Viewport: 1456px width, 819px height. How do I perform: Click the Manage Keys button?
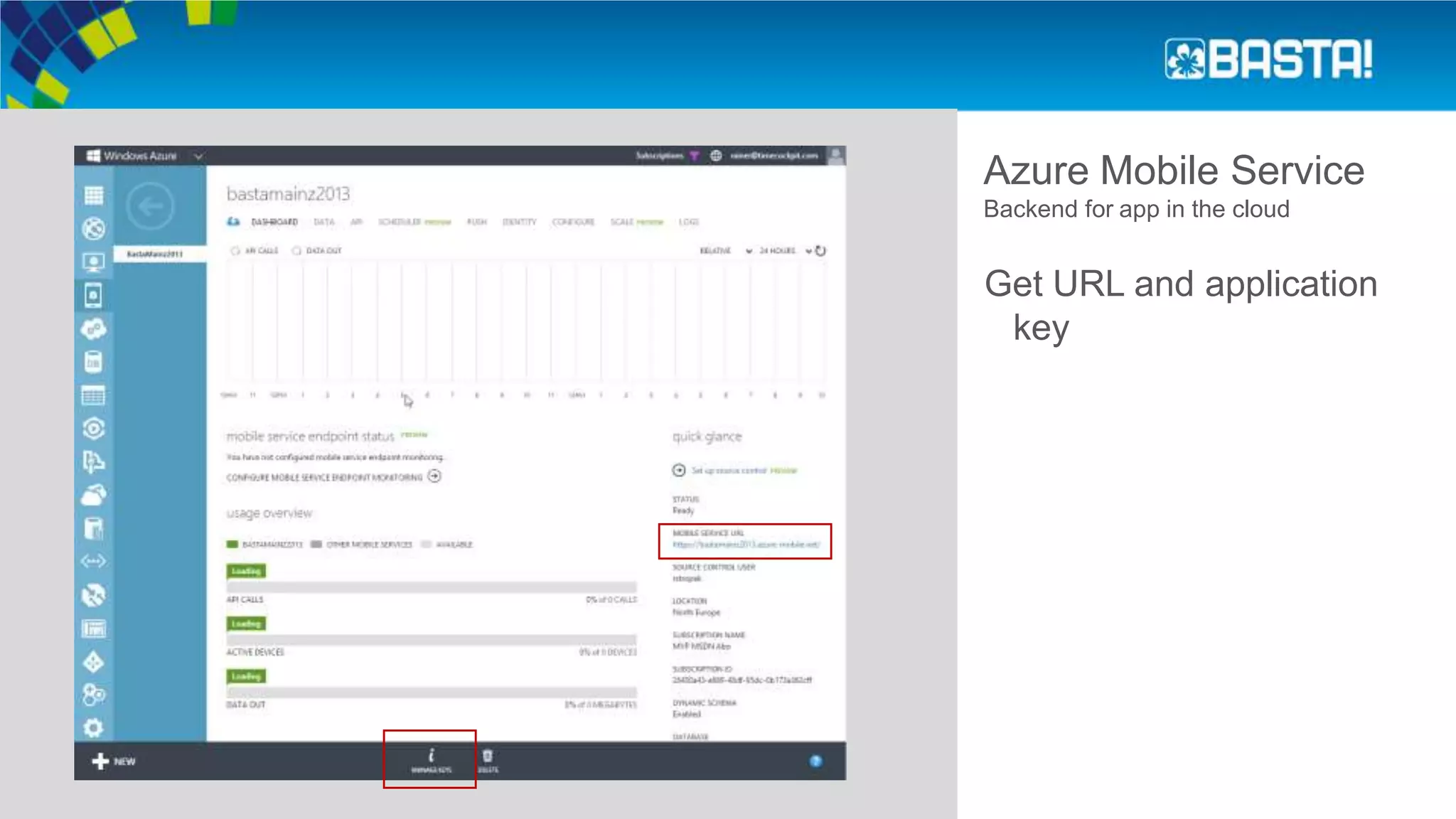[x=431, y=760]
